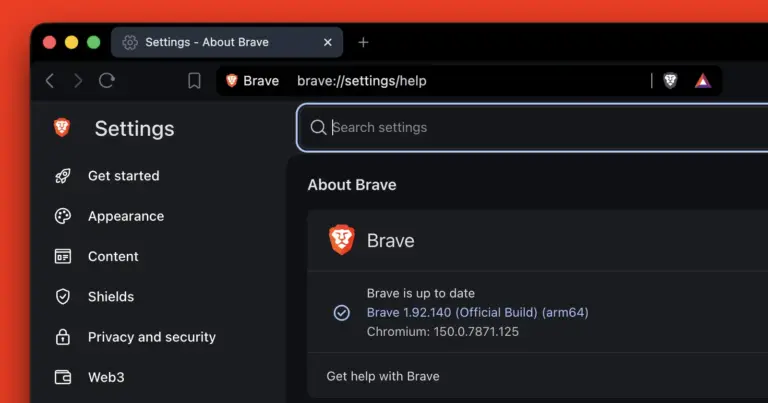Open Content settings section

tap(113, 256)
